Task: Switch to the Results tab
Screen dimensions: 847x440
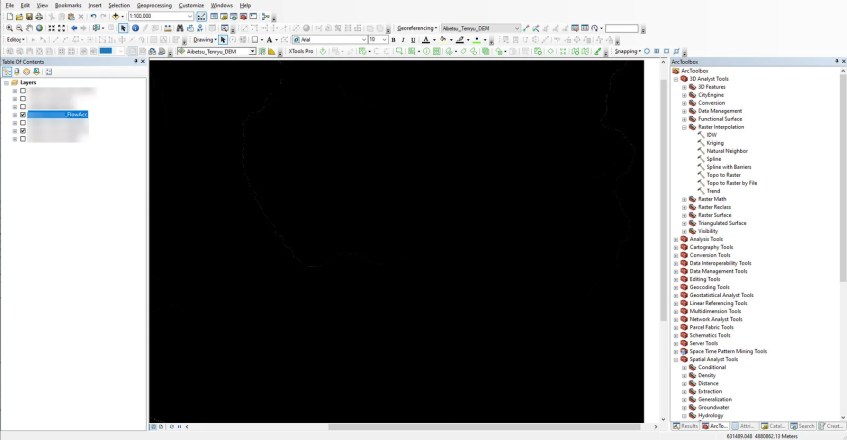Action: [x=685, y=426]
